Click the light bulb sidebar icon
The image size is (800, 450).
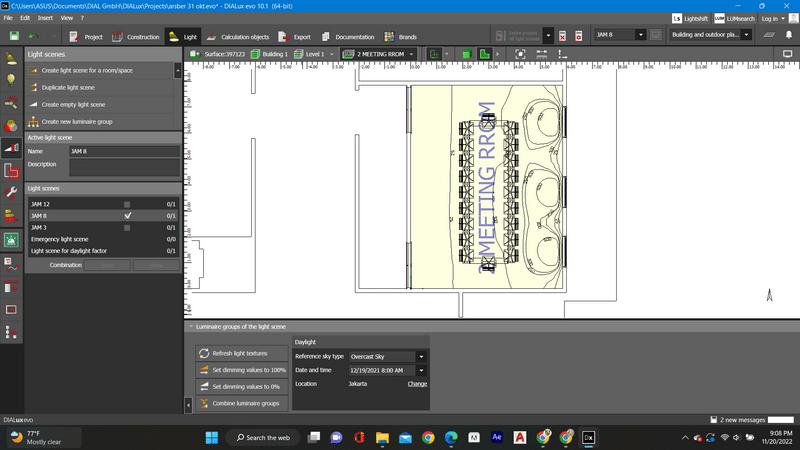coord(11,79)
